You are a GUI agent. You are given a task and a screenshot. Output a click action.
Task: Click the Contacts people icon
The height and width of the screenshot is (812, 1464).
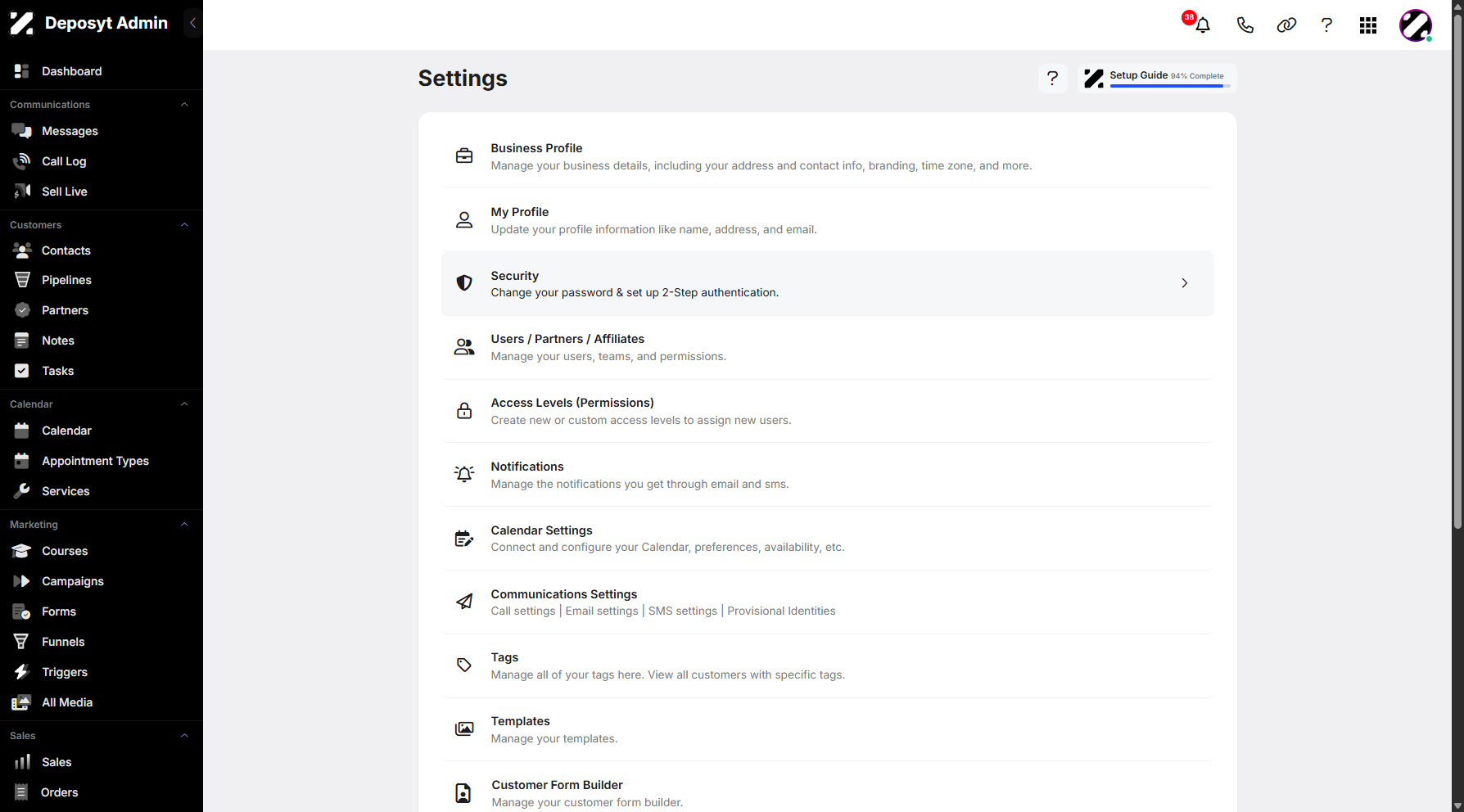click(x=22, y=250)
